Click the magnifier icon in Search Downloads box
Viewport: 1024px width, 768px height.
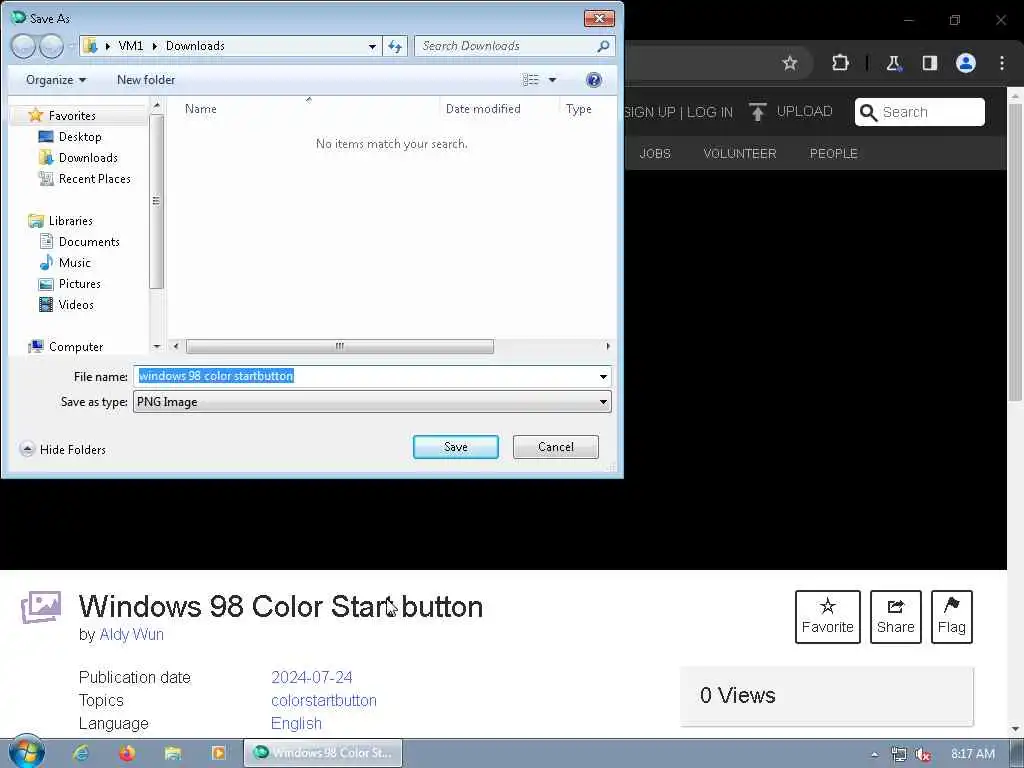click(603, 46)
